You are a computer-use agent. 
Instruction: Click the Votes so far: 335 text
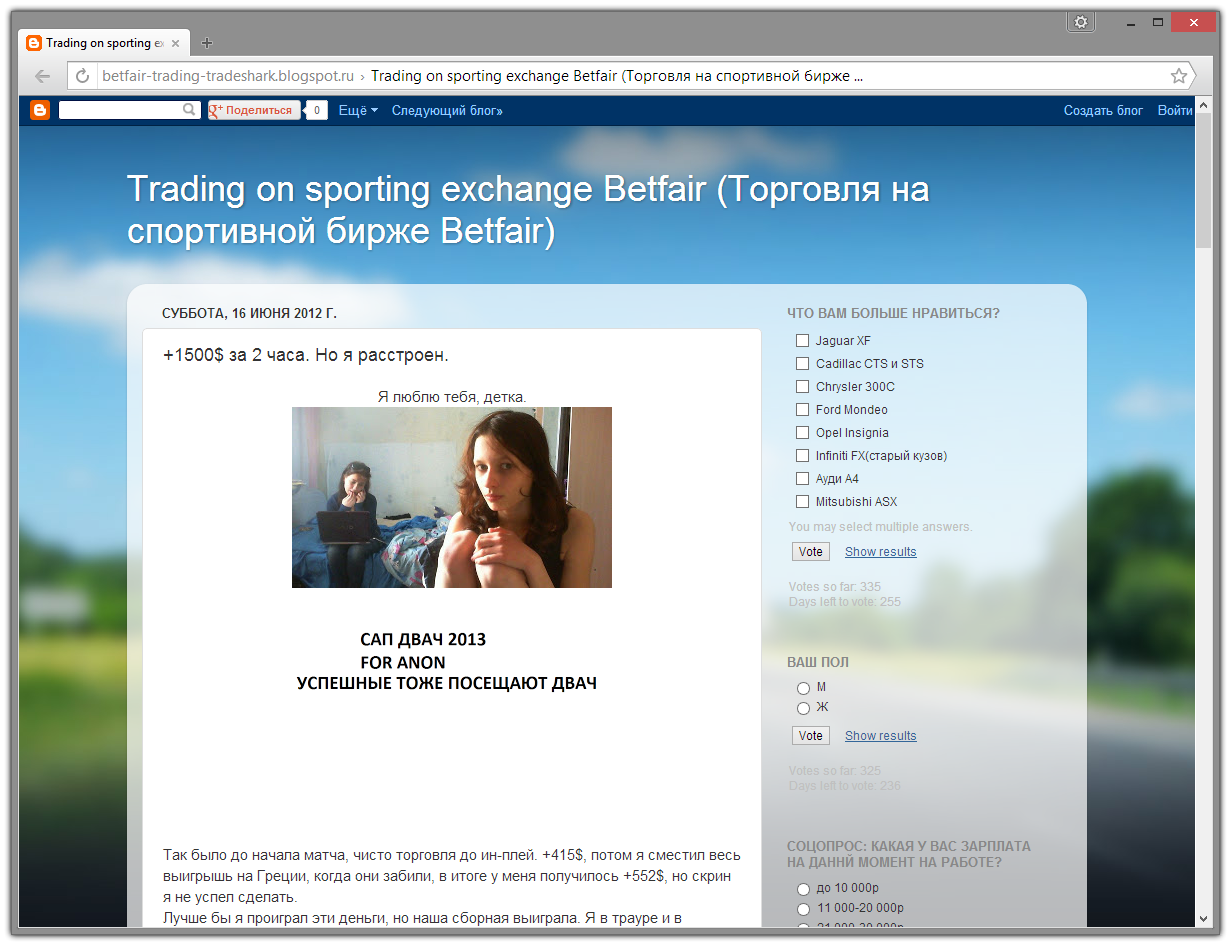(835, 587)
